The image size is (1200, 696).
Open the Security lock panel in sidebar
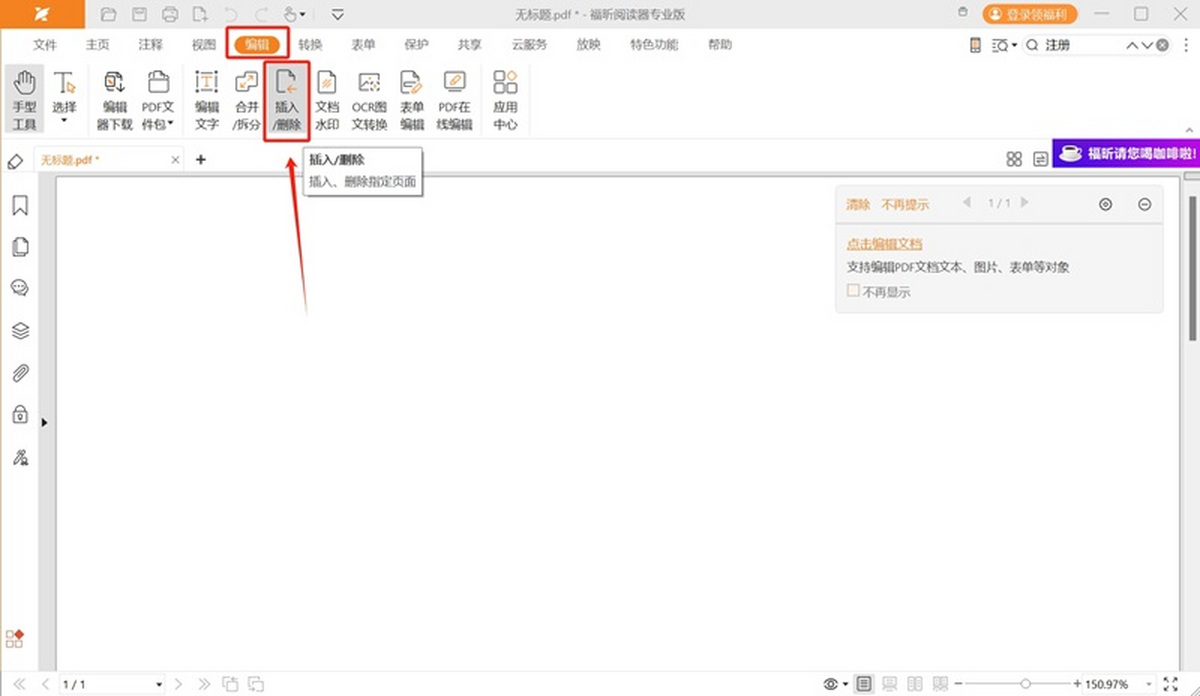[20, 414]
